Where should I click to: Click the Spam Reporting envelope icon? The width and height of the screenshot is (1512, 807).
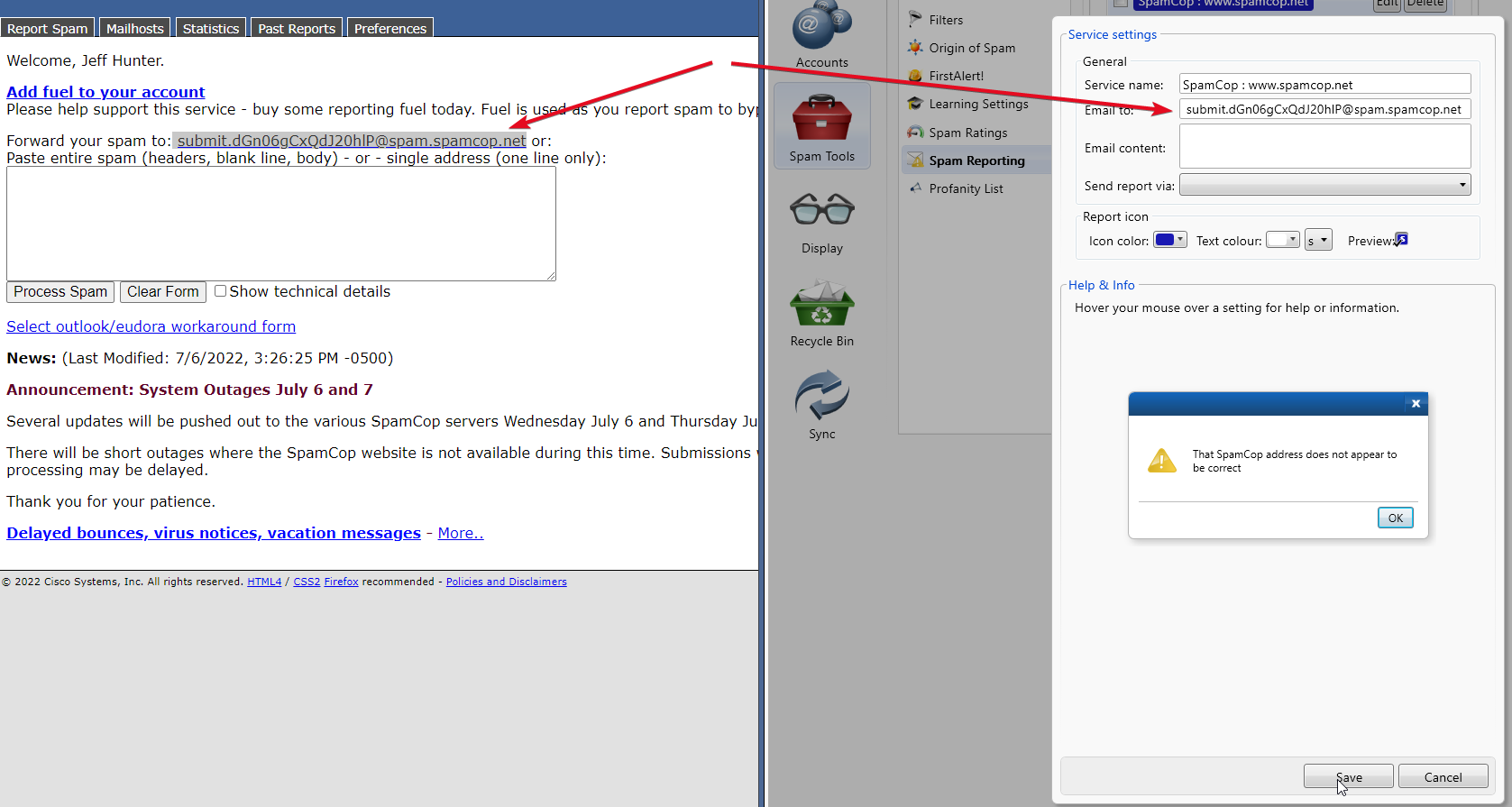915,160
